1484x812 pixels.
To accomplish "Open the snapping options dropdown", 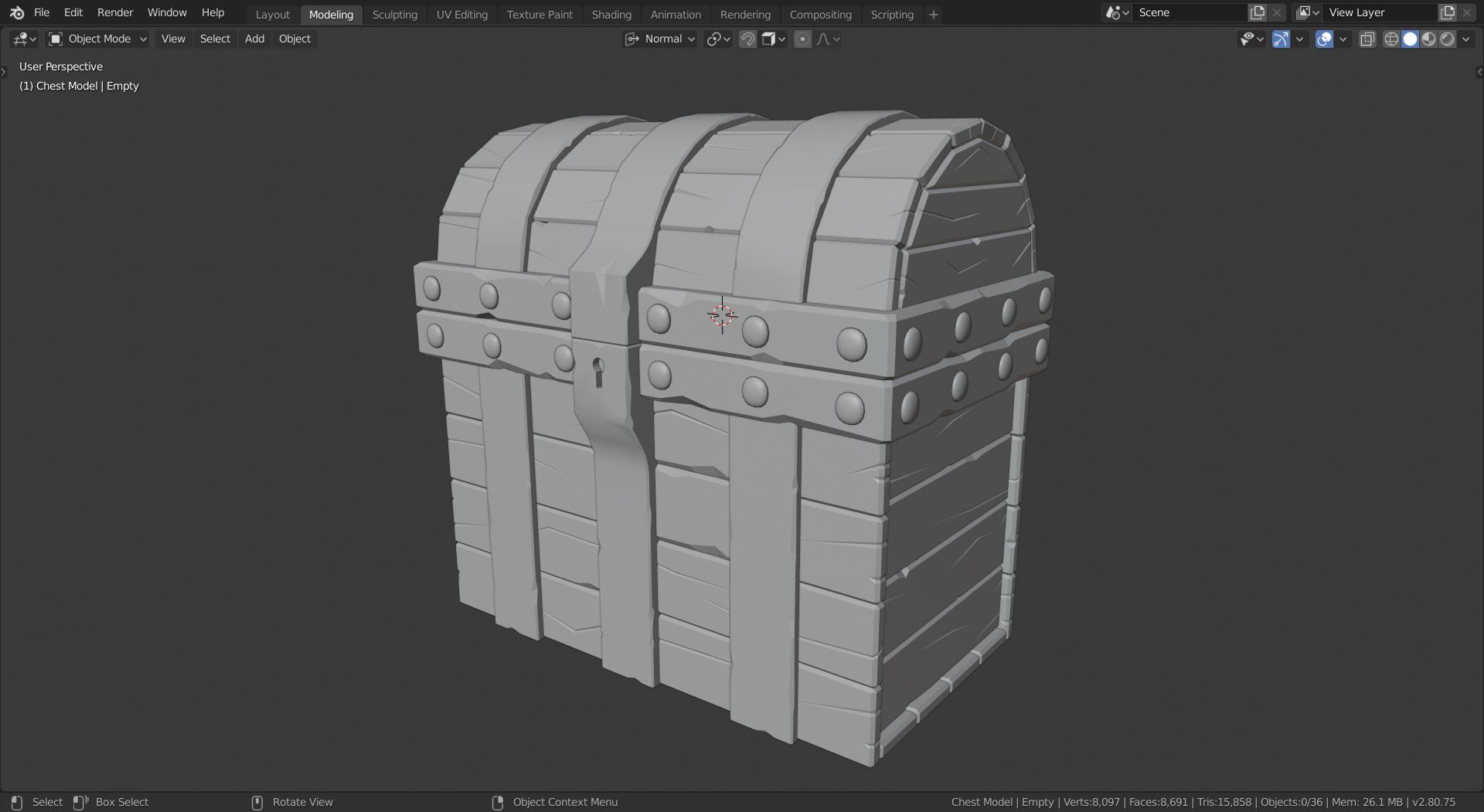I will click(x=774, y=39).
